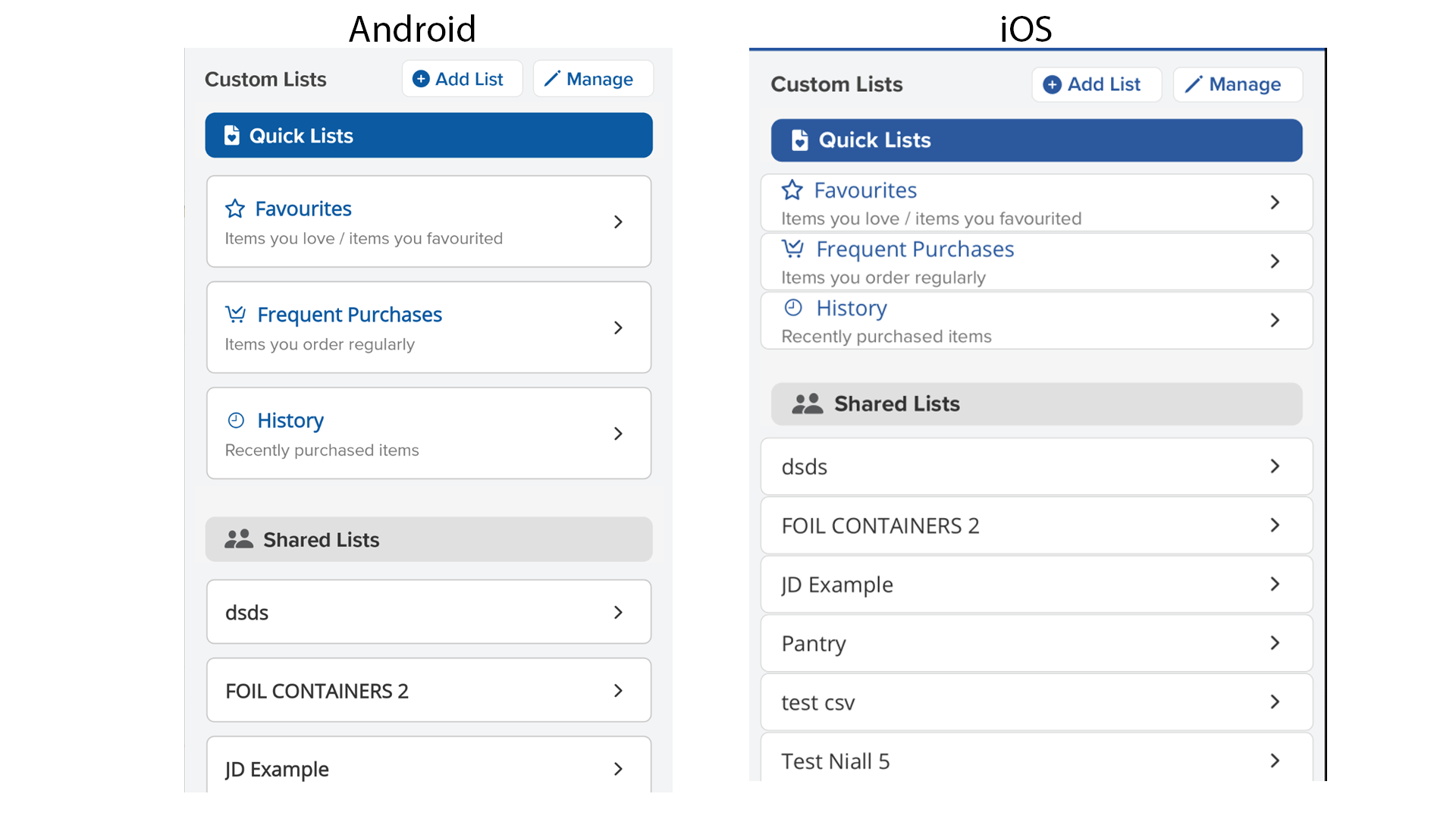The height and width of the screenshot is (819, 1456).
Task: Expand the Android Favourites chevron arrow
Action: [618, 222]
